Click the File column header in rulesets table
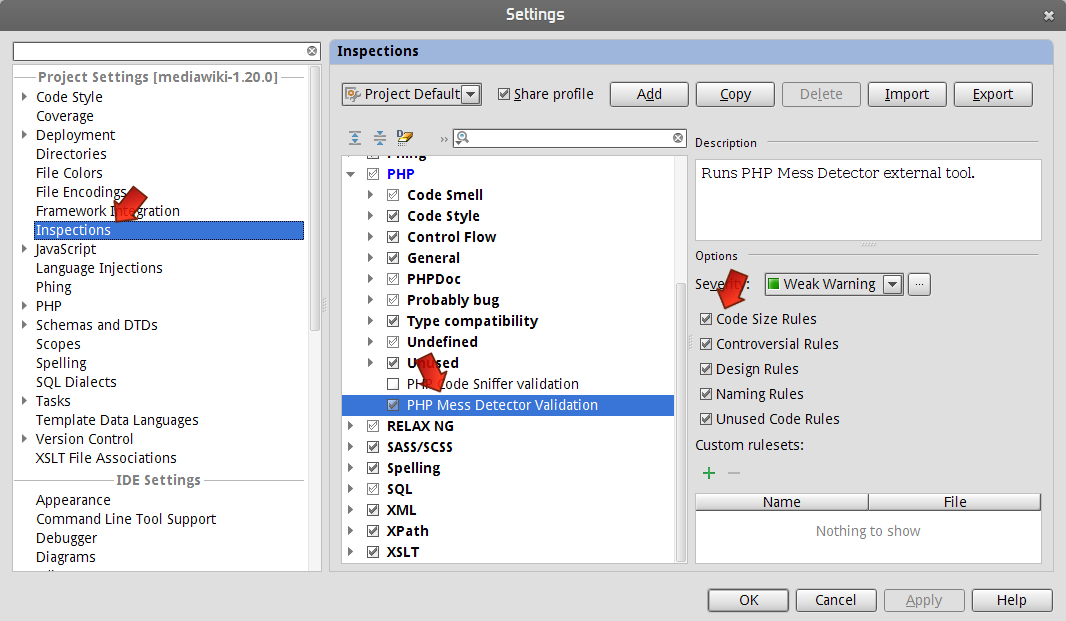 [955, 502]
